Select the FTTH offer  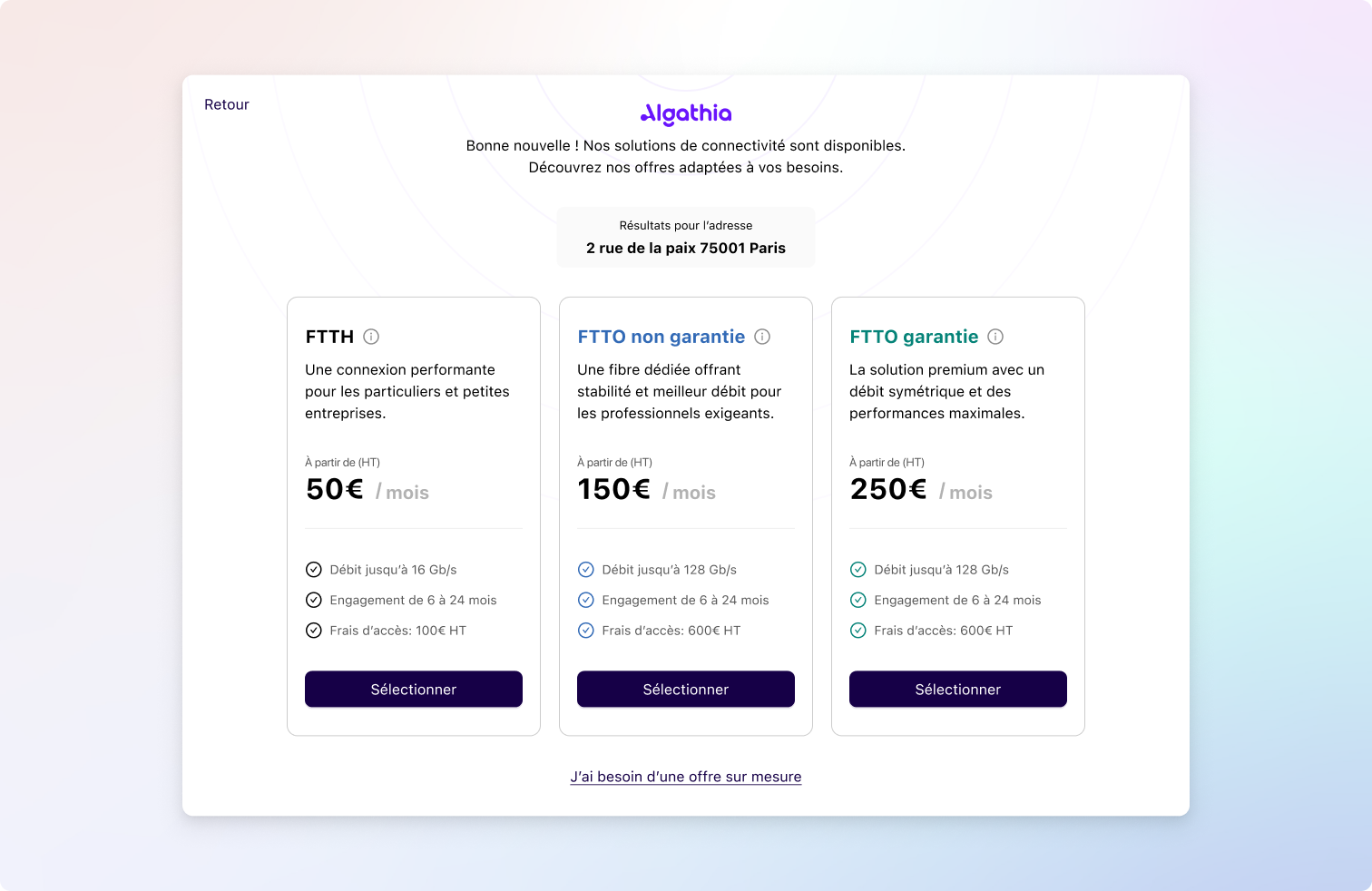414,690
